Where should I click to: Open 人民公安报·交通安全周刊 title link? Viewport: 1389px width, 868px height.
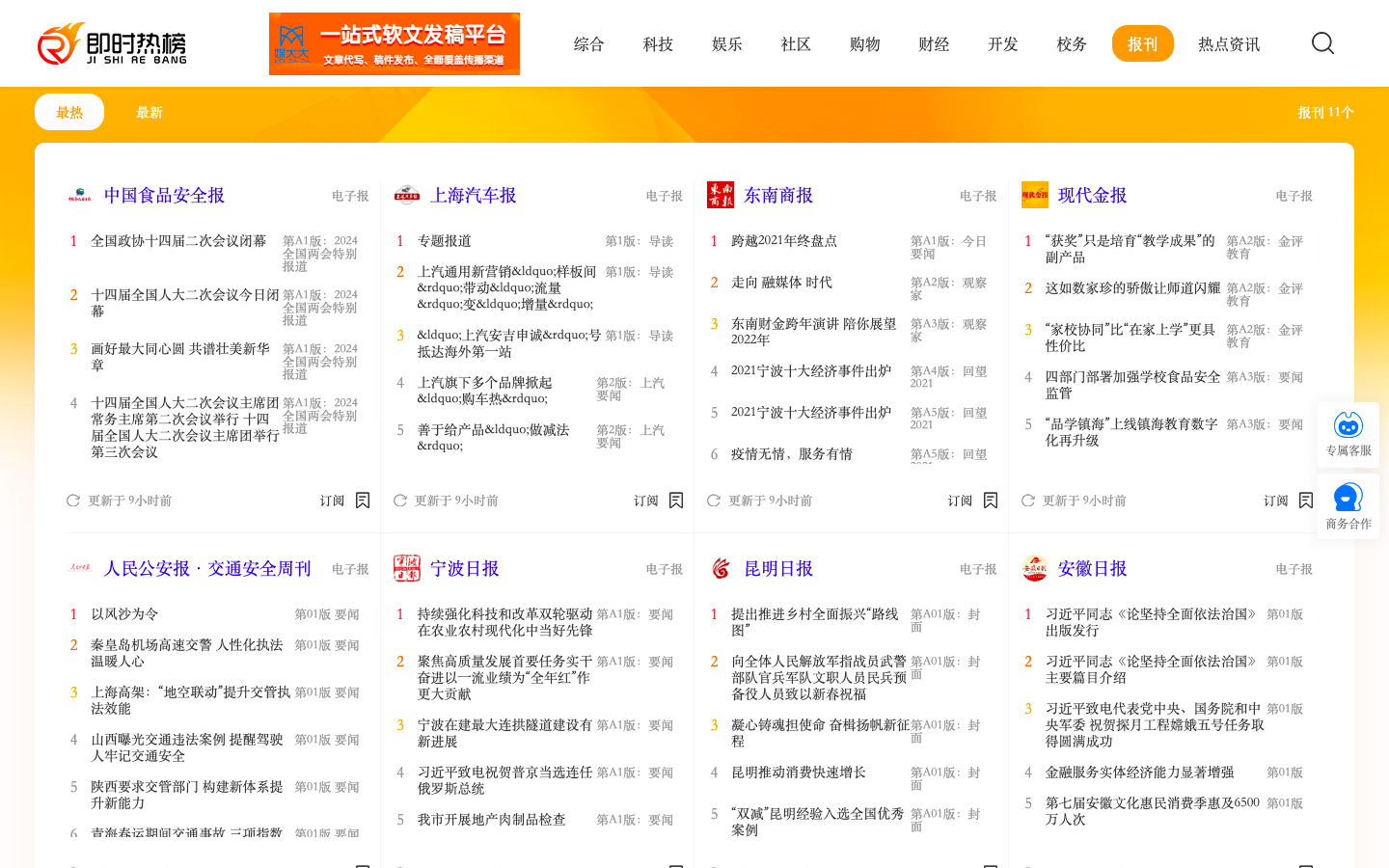207,568
